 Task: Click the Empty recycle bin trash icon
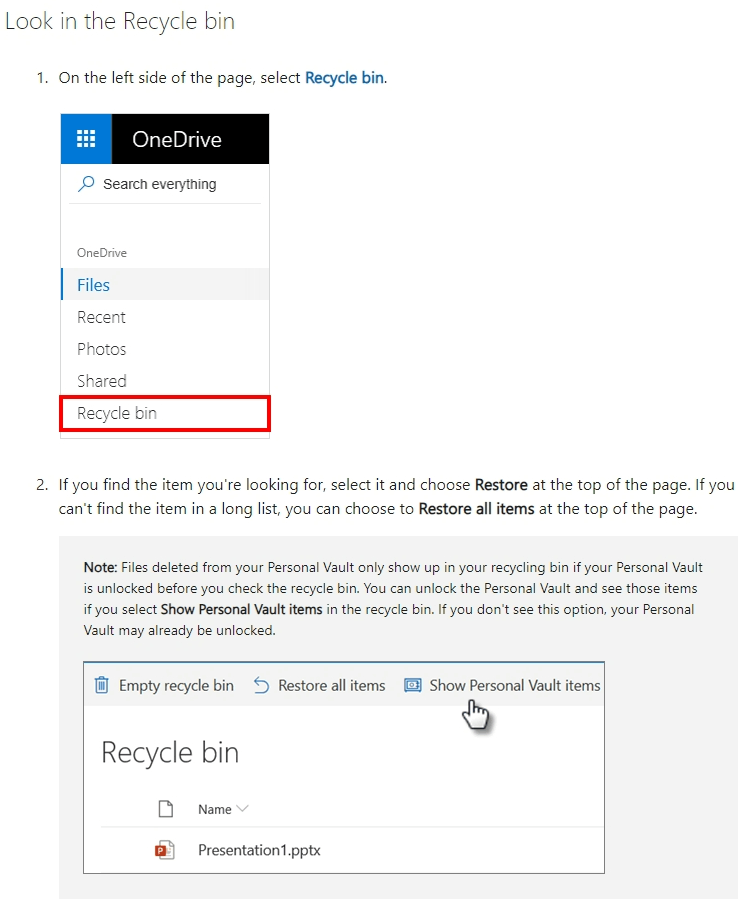pos(102,685)
